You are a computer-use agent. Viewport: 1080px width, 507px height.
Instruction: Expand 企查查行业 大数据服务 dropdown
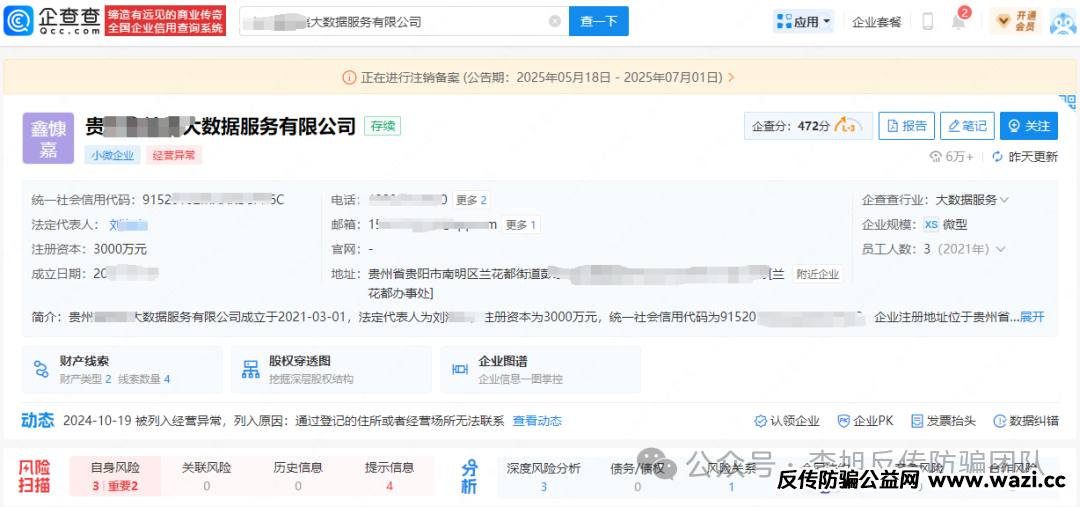point(972,200)
